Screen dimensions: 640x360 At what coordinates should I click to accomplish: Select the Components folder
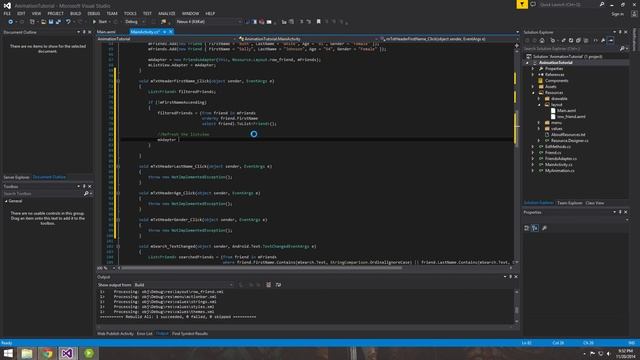556,80
